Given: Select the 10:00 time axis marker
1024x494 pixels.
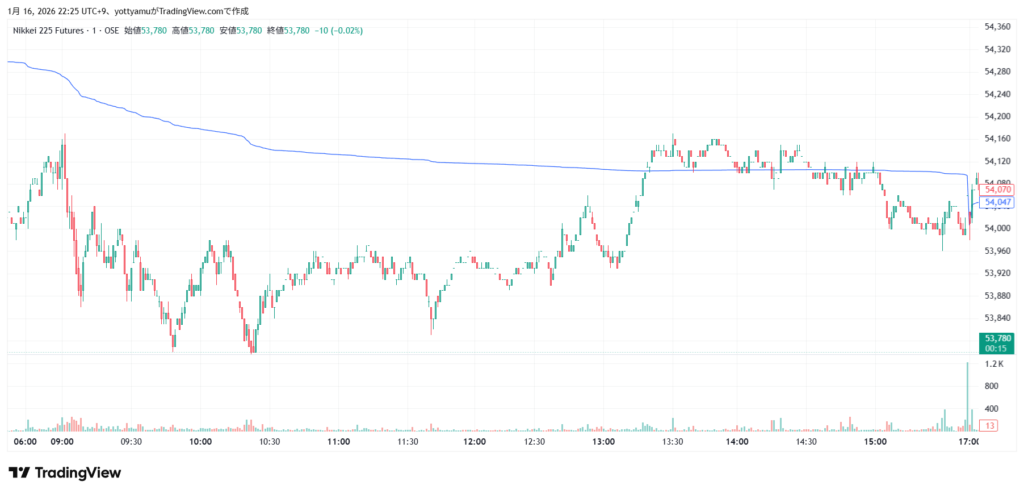Looking at the screenshot, I should 199,442.
